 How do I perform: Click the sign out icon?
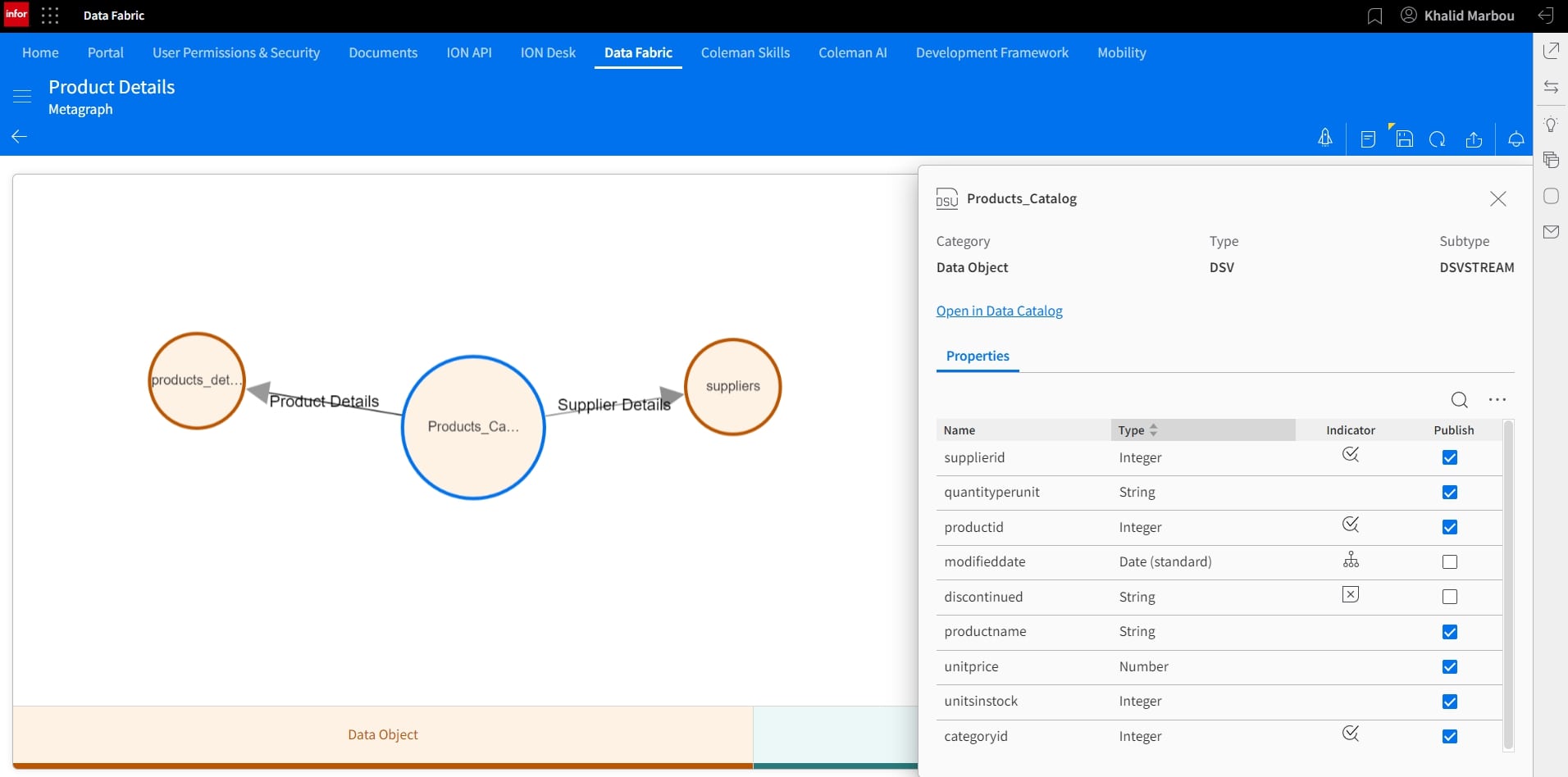point(1546,16)
